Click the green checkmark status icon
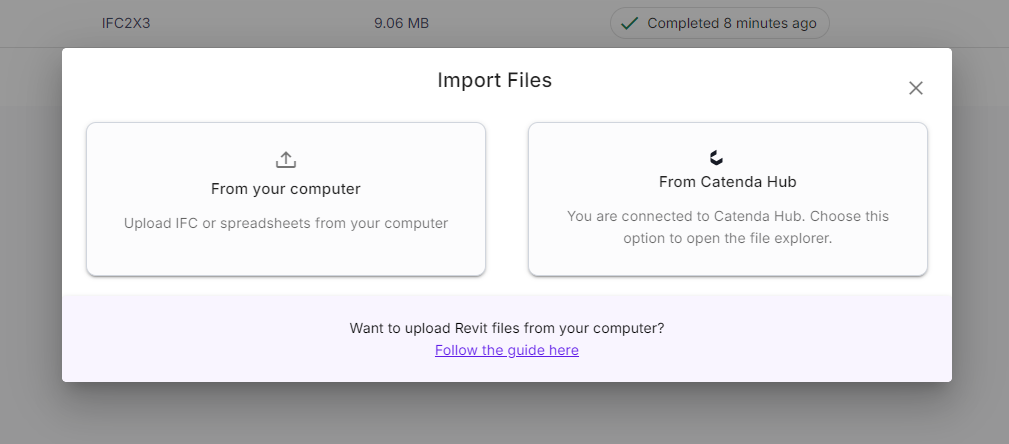Screen dimensions: 1009x444 pyautogui.click(x=629, y=24)
